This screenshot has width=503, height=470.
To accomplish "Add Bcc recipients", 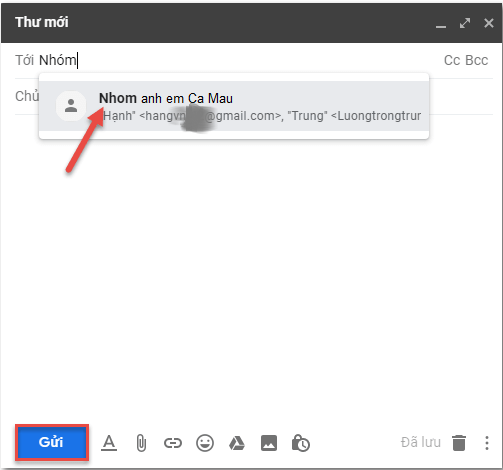I will [477, 60].
